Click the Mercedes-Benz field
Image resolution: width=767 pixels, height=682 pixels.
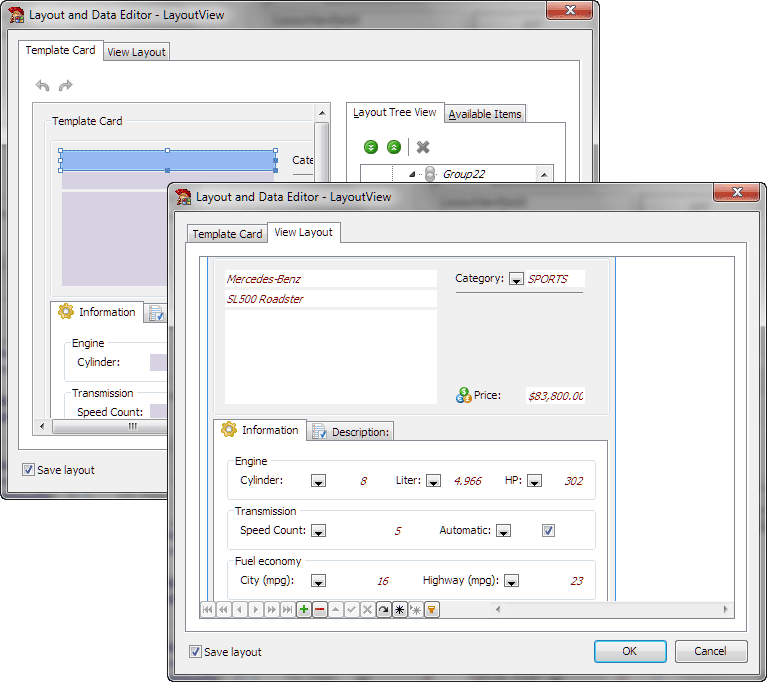(331, 279)
